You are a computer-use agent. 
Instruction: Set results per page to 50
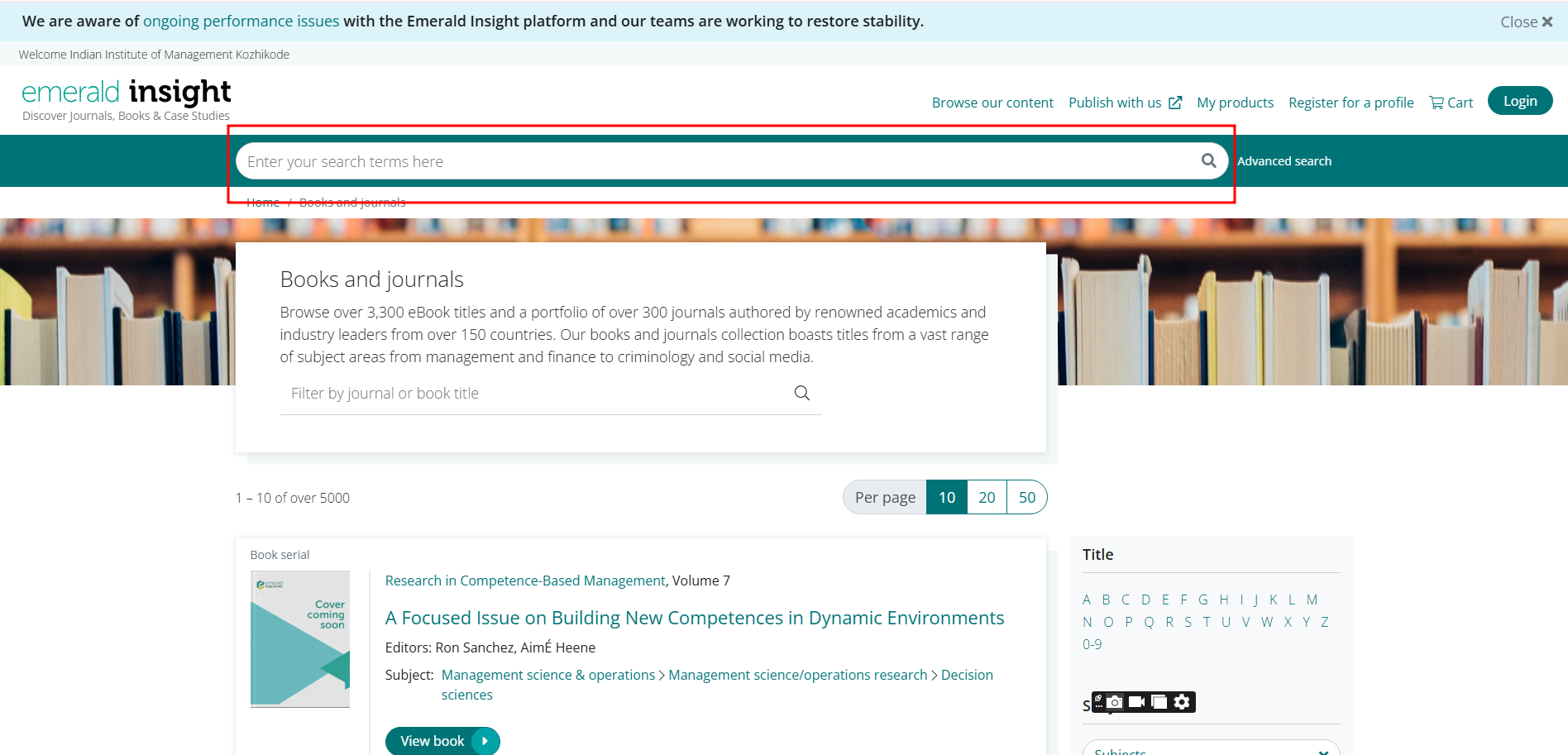pos(1026,497)
